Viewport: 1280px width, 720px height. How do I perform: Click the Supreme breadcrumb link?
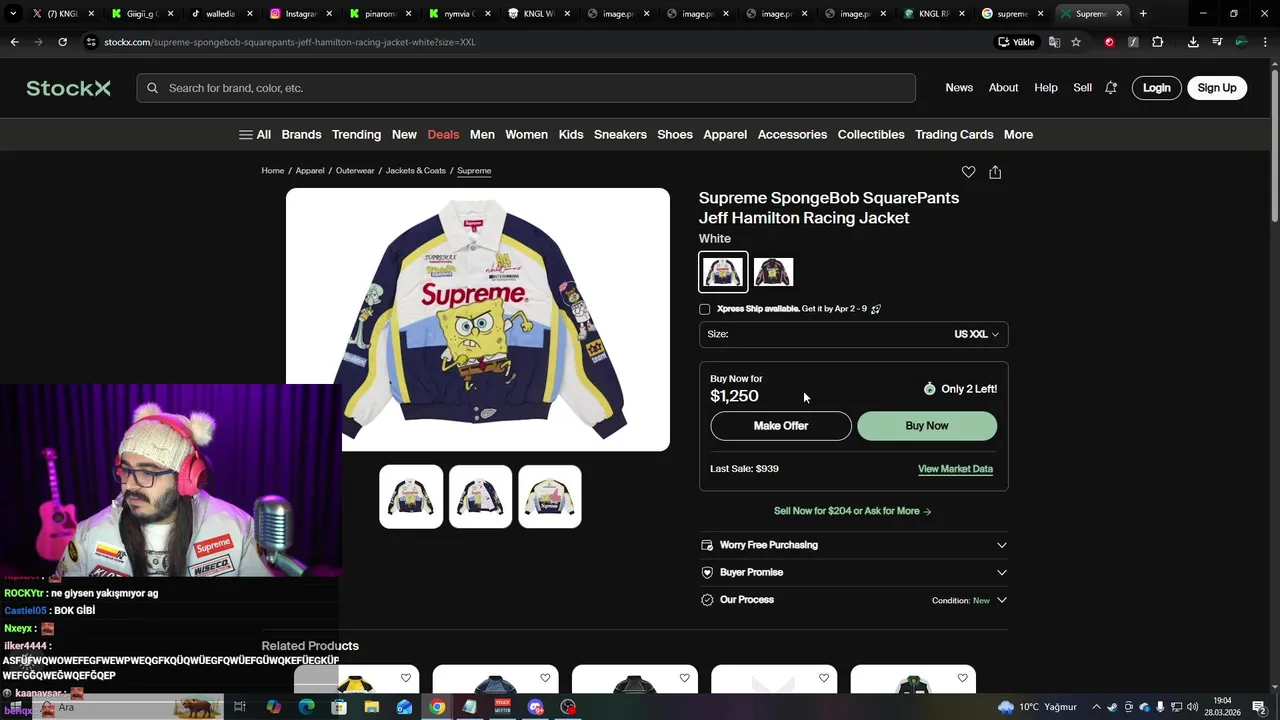coord(474,171)
